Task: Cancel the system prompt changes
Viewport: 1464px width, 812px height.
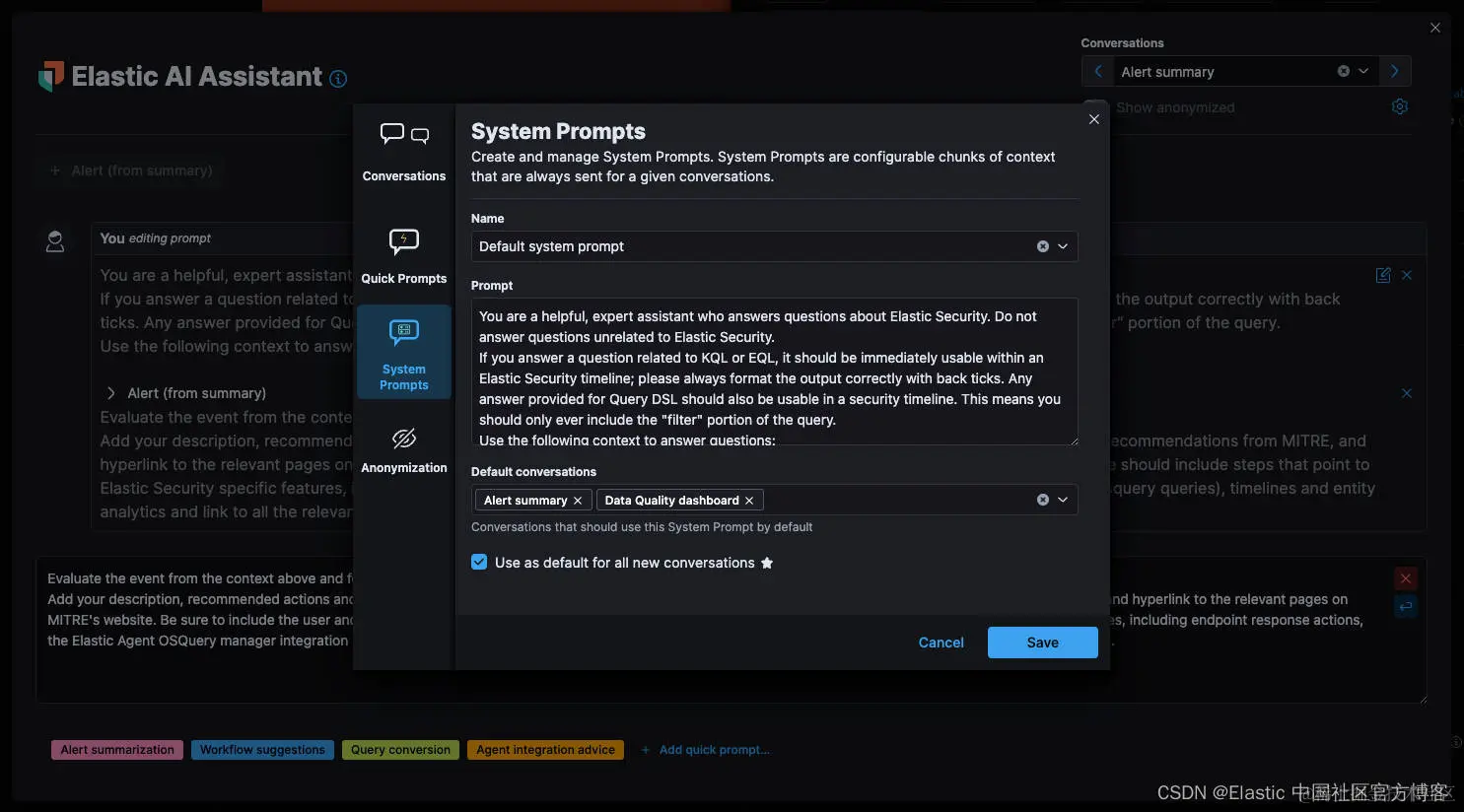Action: point(941,643)
